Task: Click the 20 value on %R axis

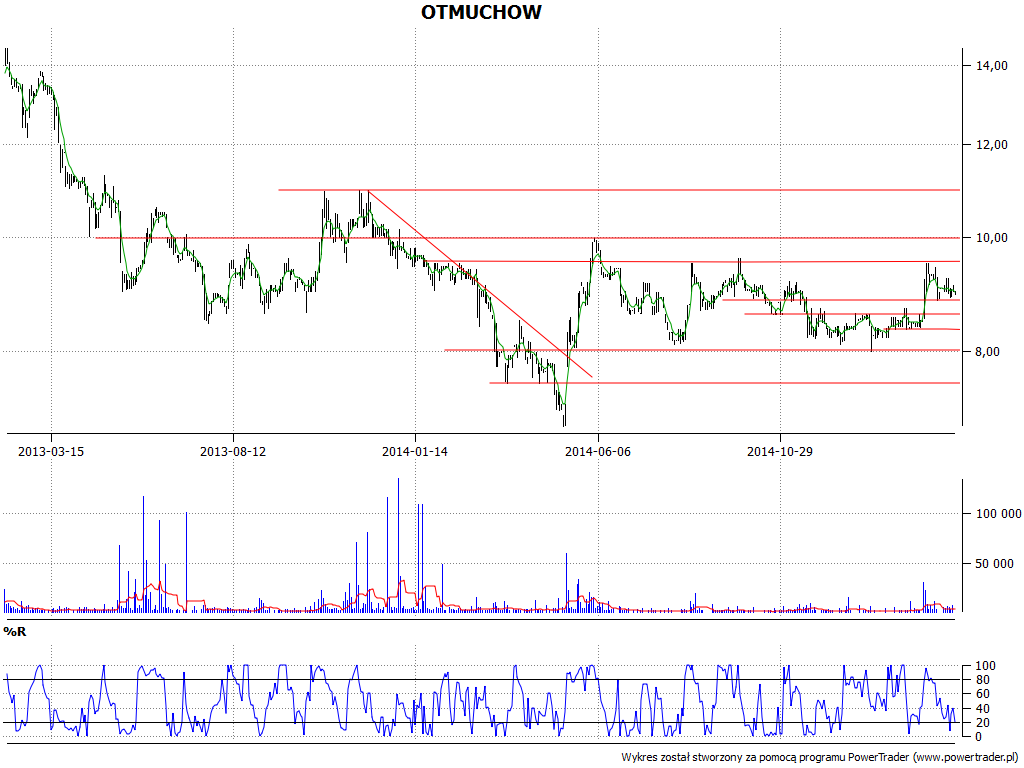Action: click(x=983, y=722)
